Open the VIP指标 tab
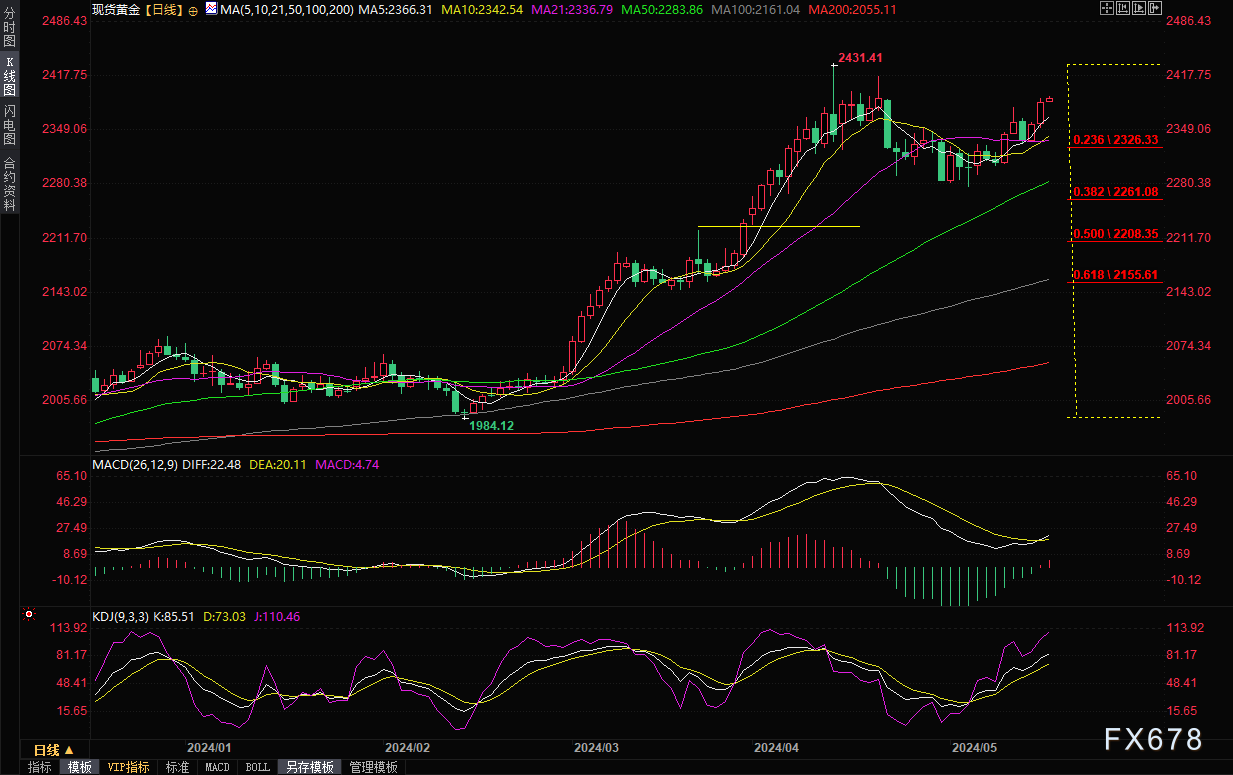1233x775 pixels. (x=128, y=767)
